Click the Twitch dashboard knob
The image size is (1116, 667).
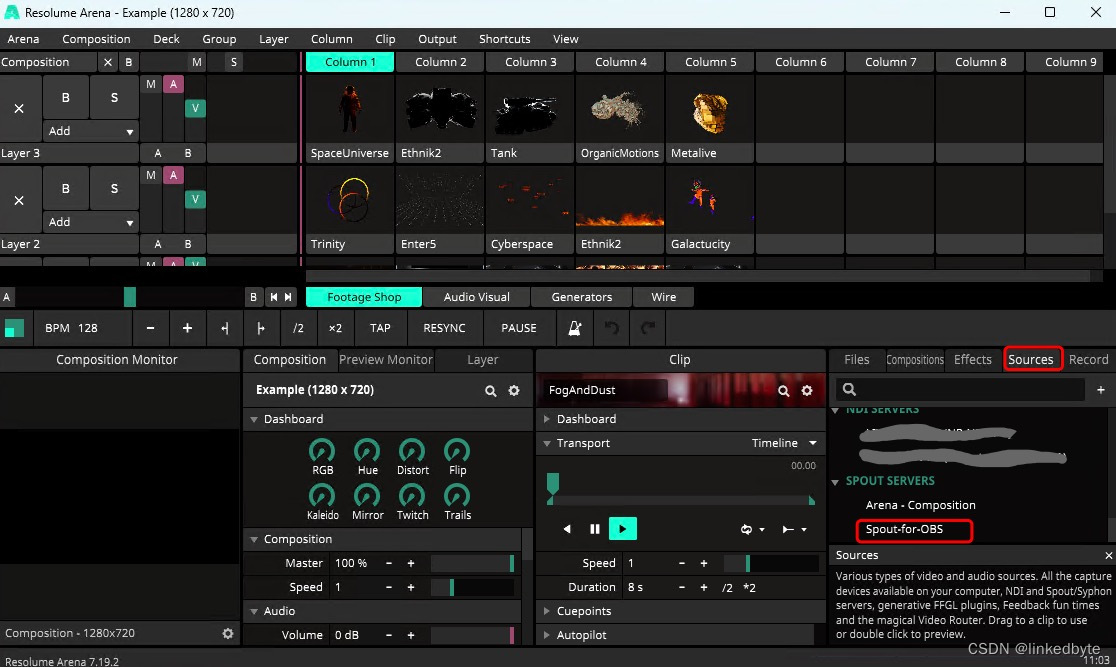[x=412, y=495]
